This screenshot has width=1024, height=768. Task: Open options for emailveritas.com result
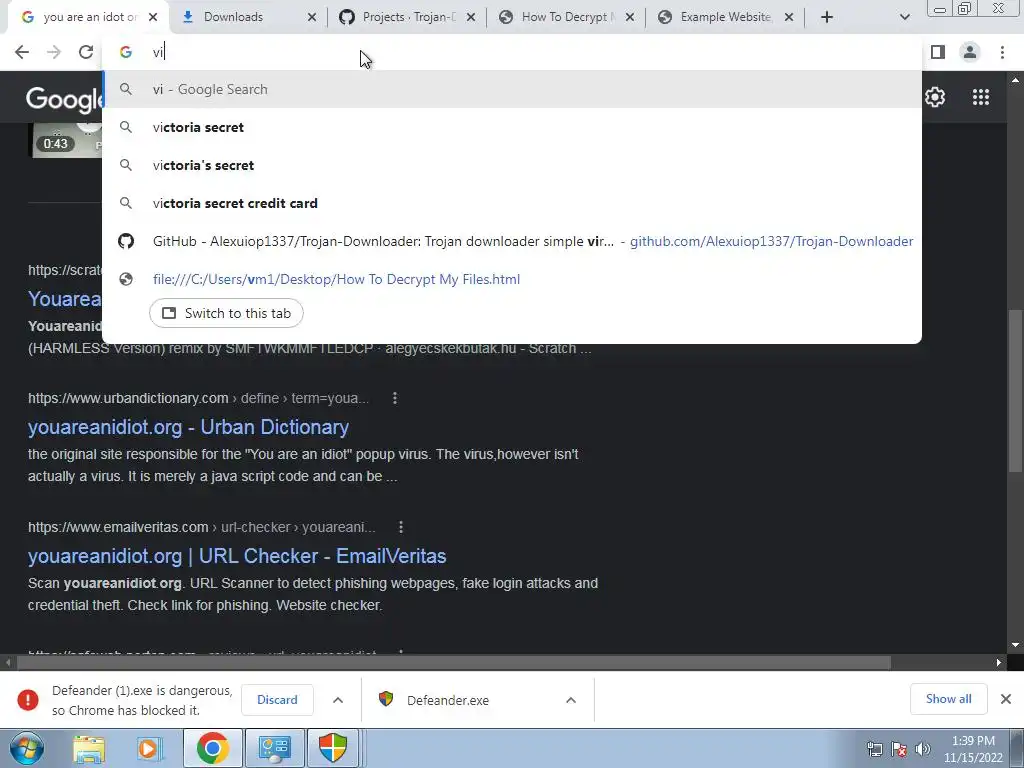401,527
